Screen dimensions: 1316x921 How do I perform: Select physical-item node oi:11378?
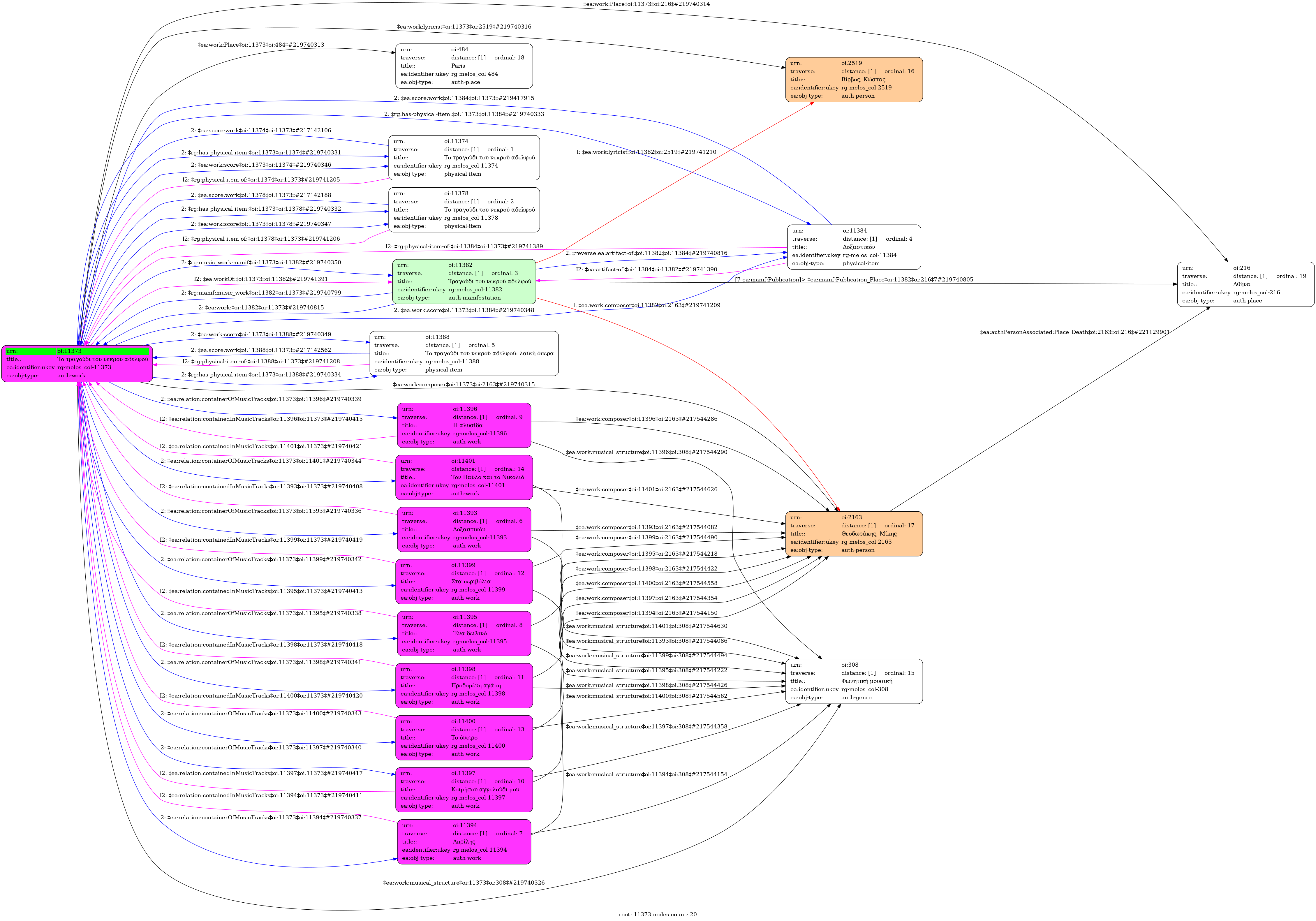pyautogui.click(x=464, y=210)
